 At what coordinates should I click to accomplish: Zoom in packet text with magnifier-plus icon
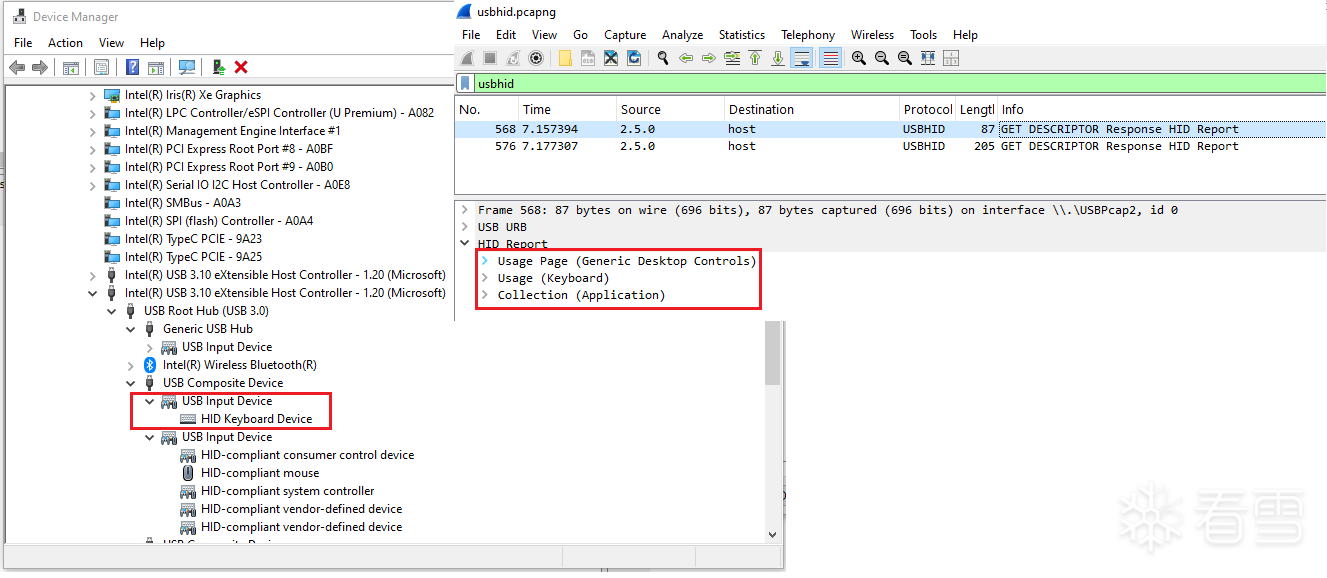[x=858, y=59]
